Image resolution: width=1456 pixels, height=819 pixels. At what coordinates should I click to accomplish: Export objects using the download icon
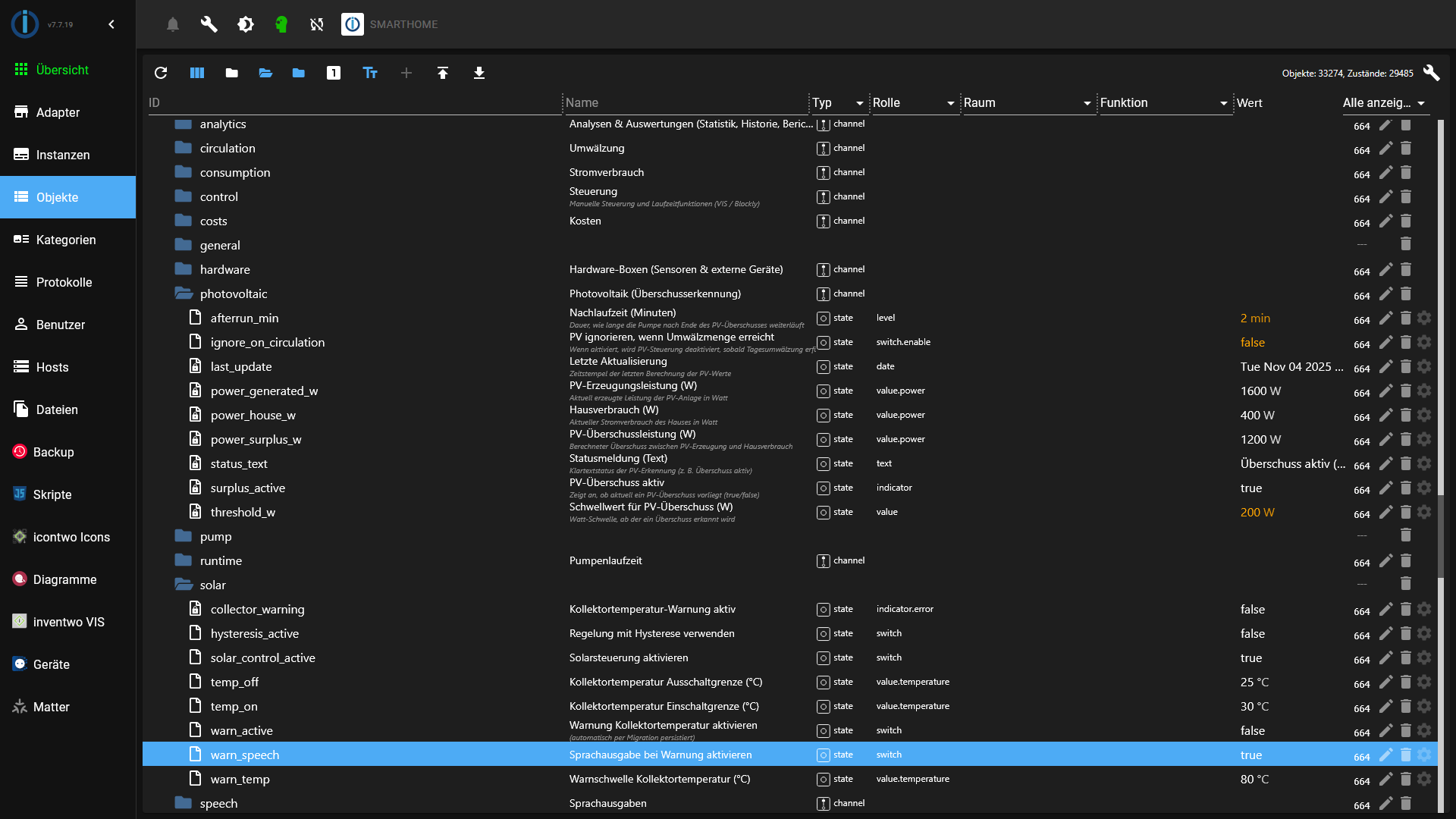[479, 73]
